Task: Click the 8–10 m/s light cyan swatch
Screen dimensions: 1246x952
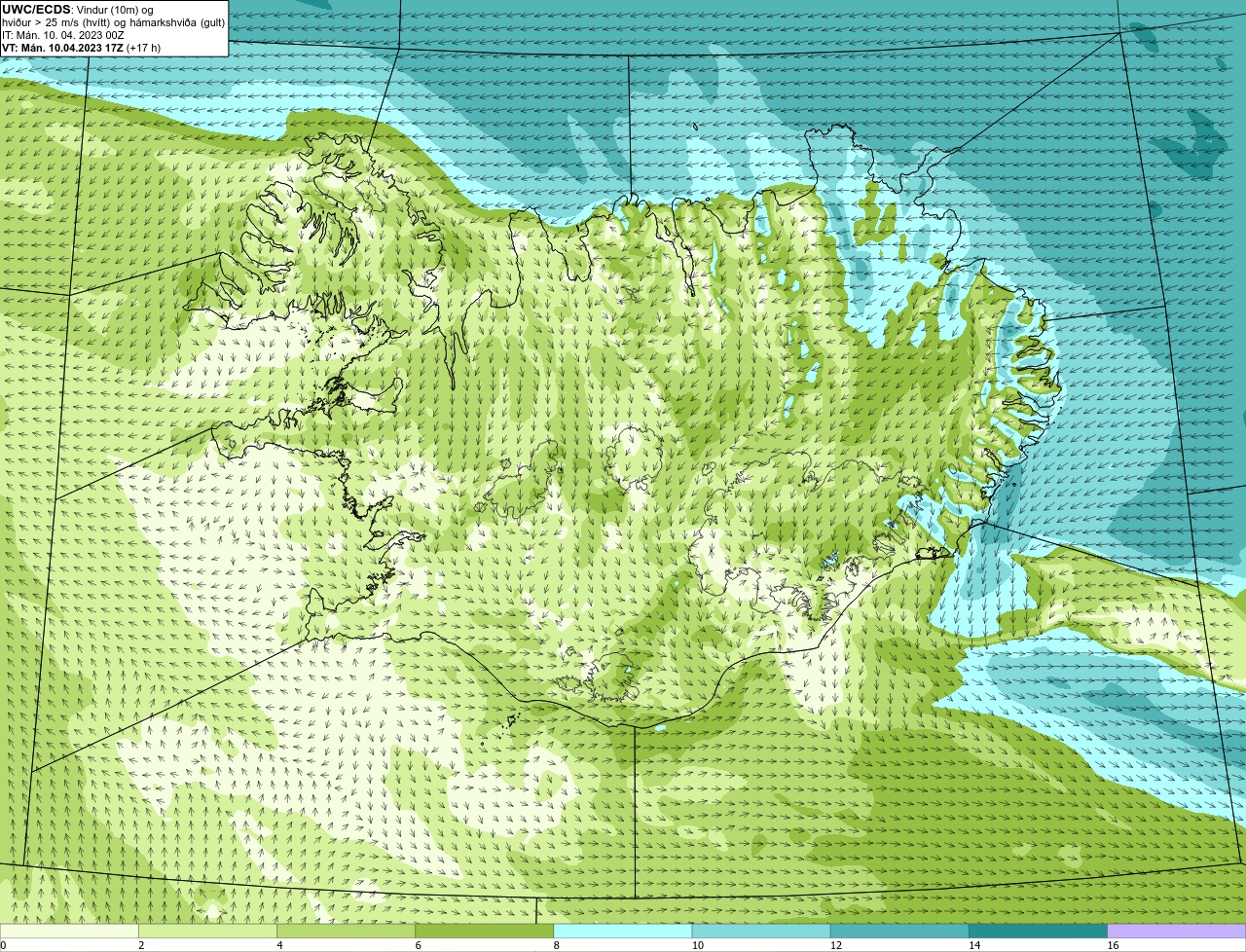Action: coord(623,932)
